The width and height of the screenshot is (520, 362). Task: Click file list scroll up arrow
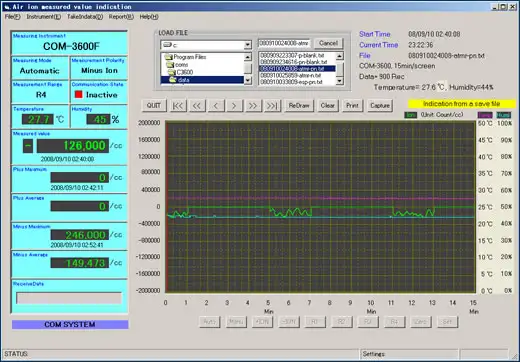point(339,56)
